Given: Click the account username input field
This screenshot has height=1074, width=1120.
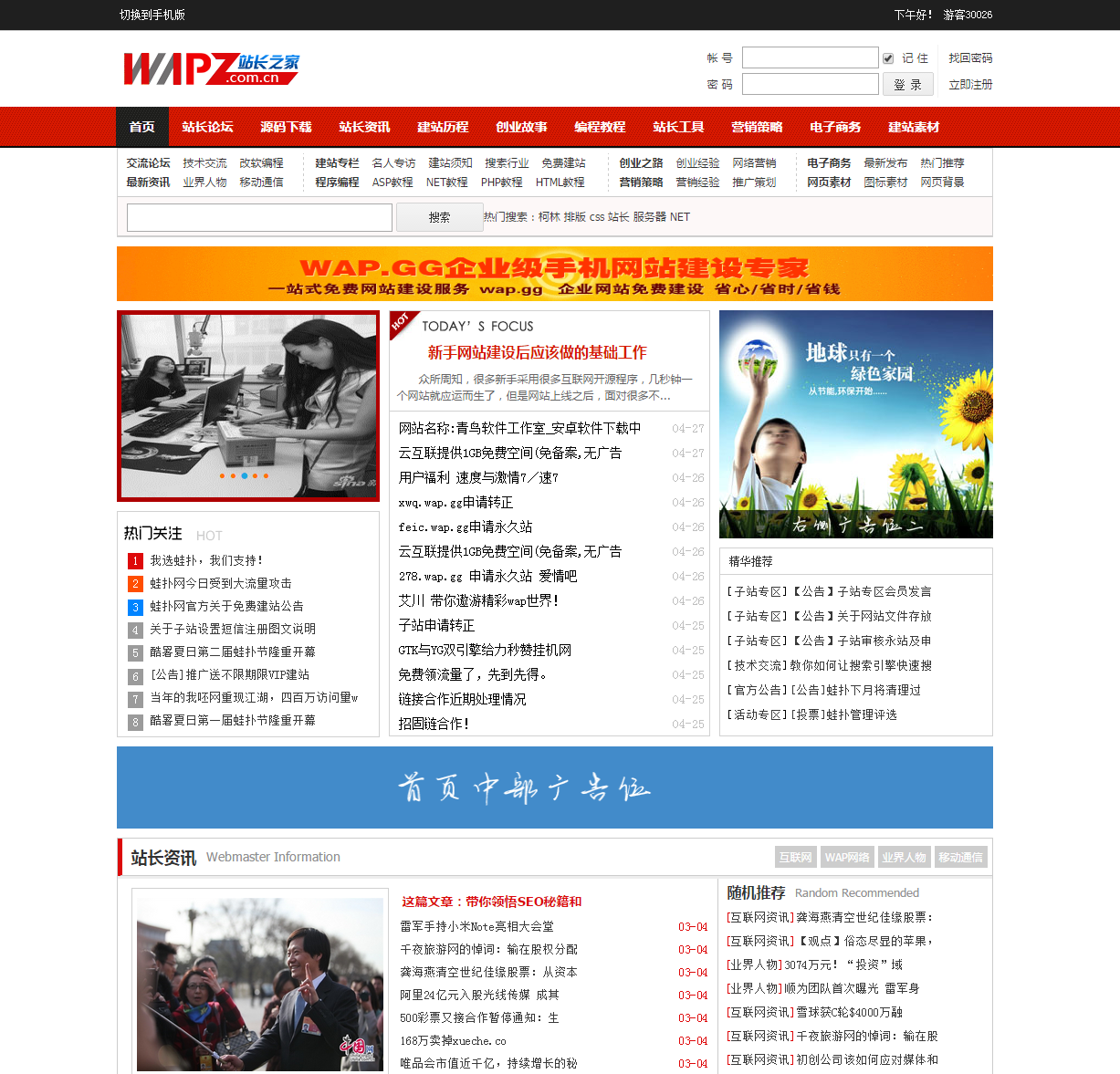Looking at the screenshot, I should (x=810, y=58).
